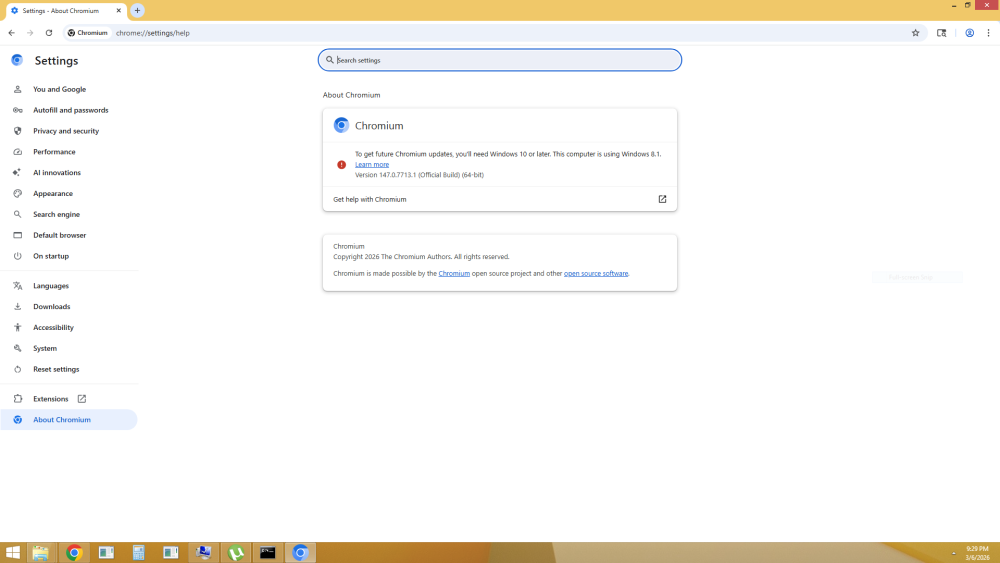
Task: Open the side panel icon in the toolbar
Action: point(941,33)
